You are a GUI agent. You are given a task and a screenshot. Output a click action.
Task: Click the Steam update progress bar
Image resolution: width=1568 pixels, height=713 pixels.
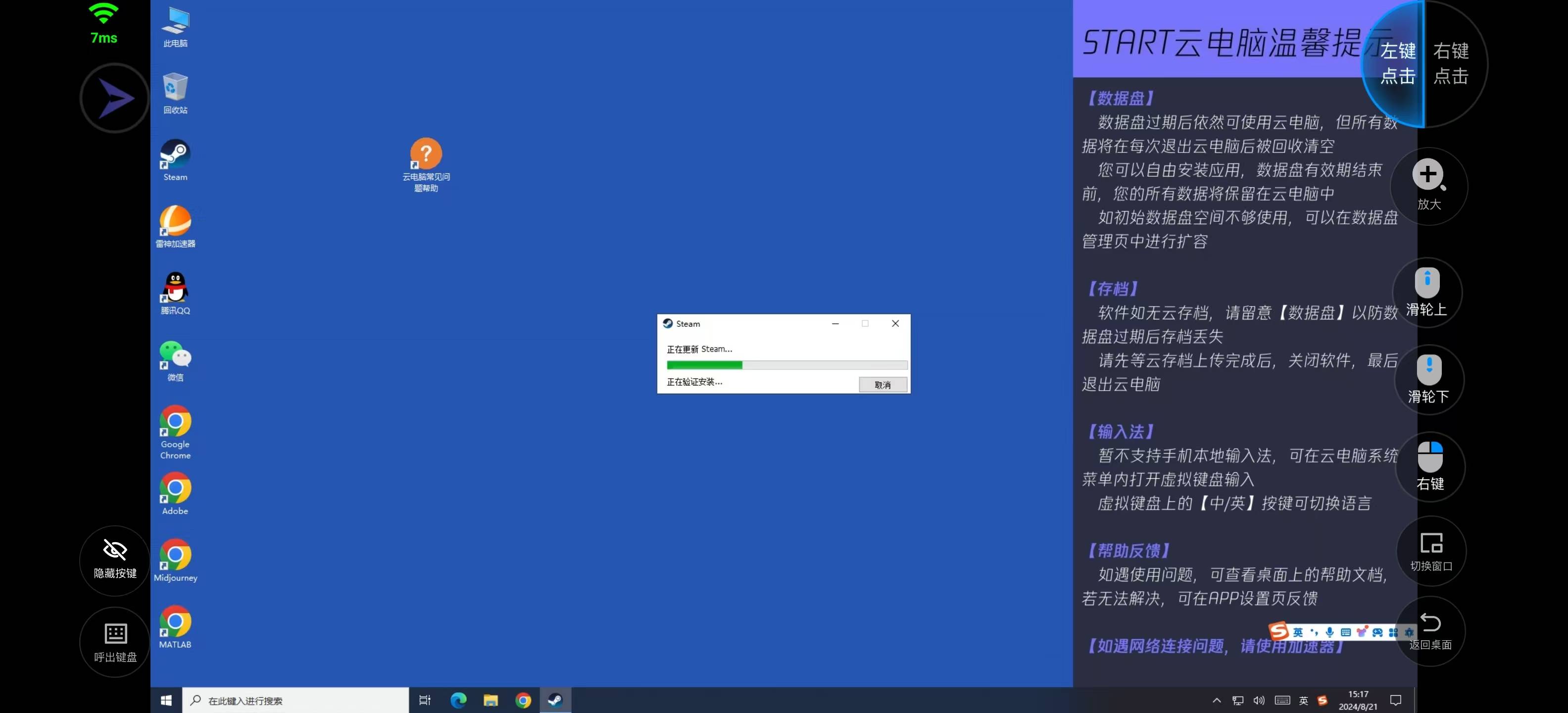point(786,365)
